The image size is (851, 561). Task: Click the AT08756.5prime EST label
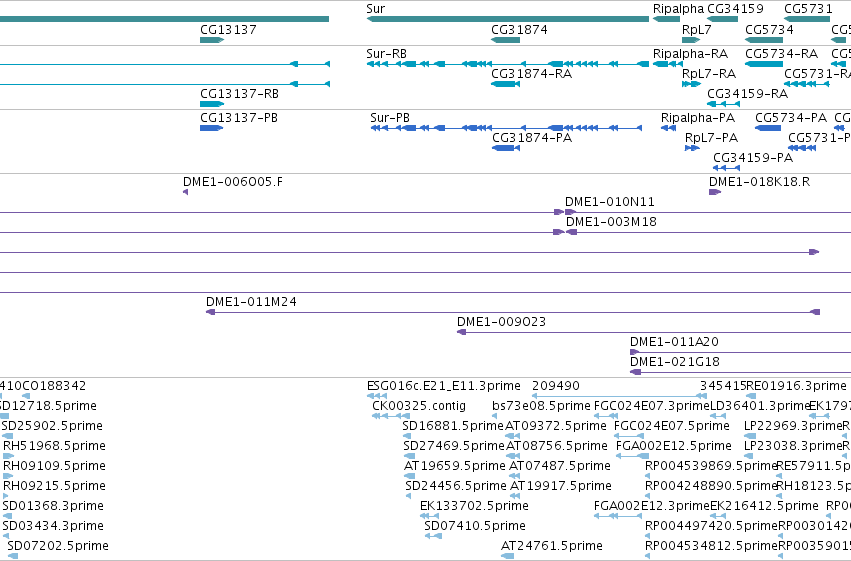point(556,445)
